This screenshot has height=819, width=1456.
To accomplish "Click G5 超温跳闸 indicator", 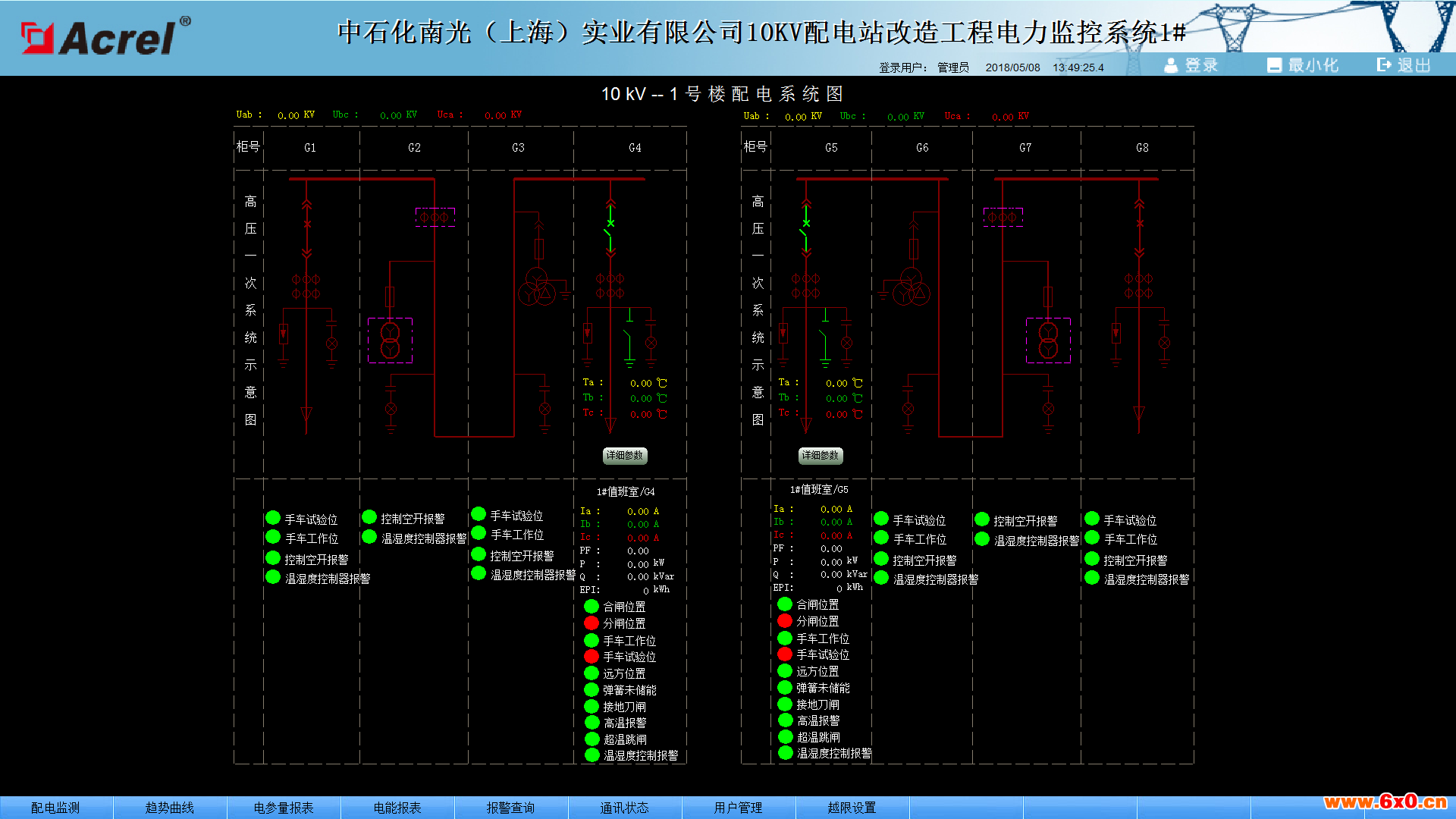I will (x=785, y=737).
